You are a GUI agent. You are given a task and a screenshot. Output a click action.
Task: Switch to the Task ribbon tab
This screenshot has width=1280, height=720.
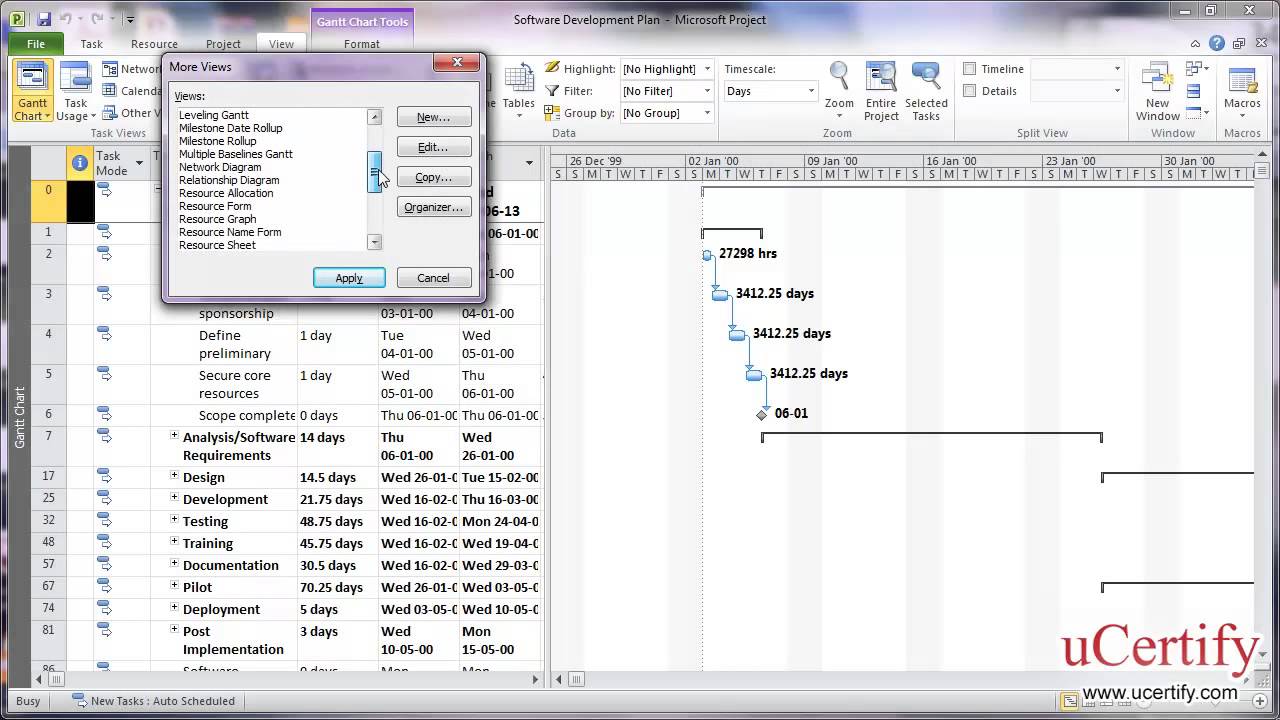[x=91, y=44]
